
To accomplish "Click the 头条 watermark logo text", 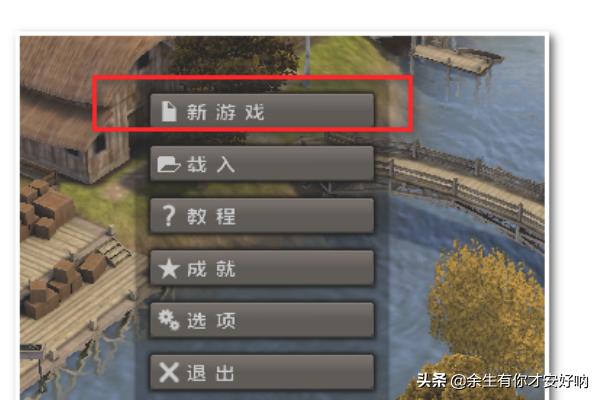I will click(x=432, y=380).
